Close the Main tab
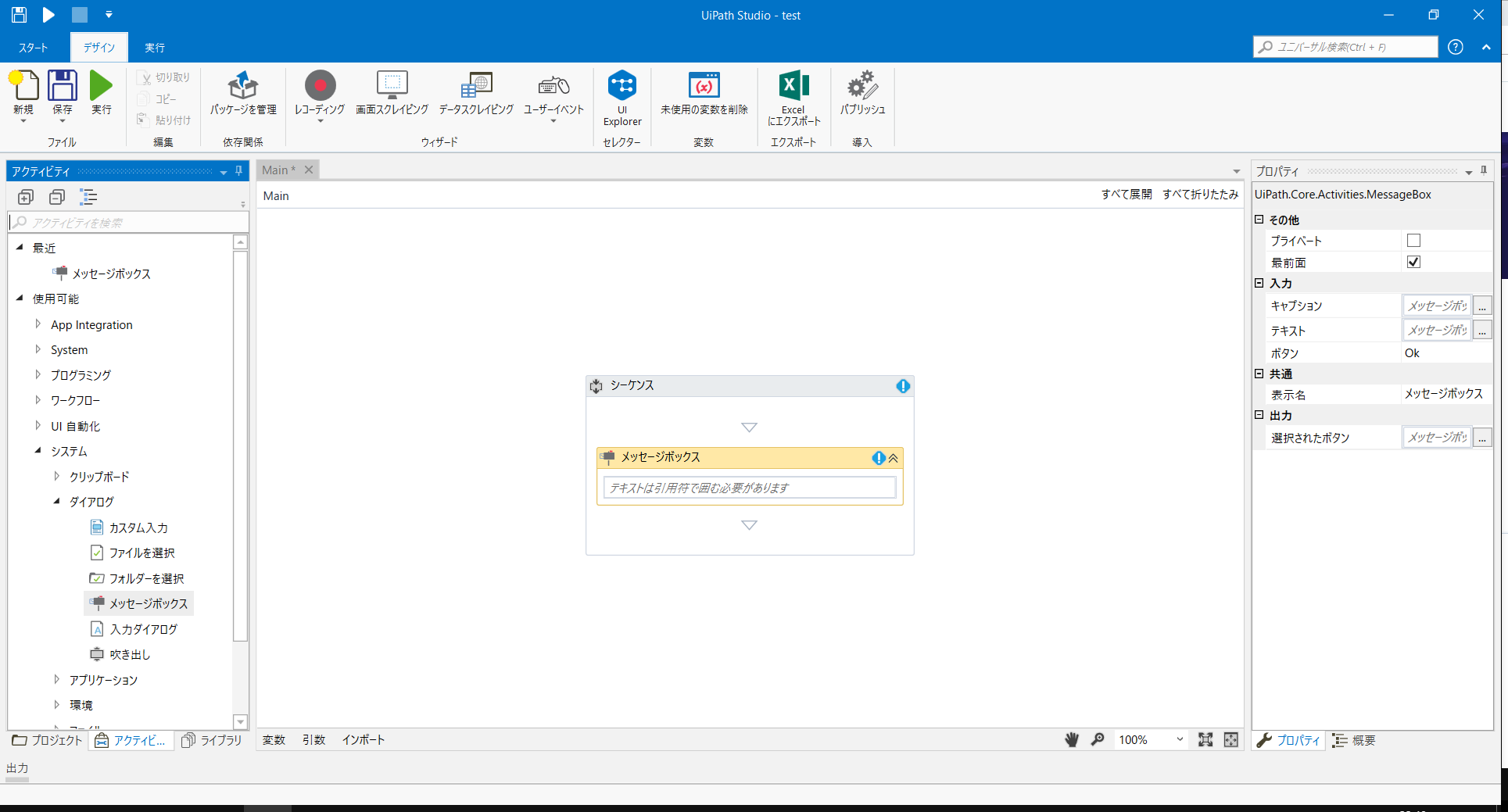Screen dimensions: 1508x812 pos(309,170)
